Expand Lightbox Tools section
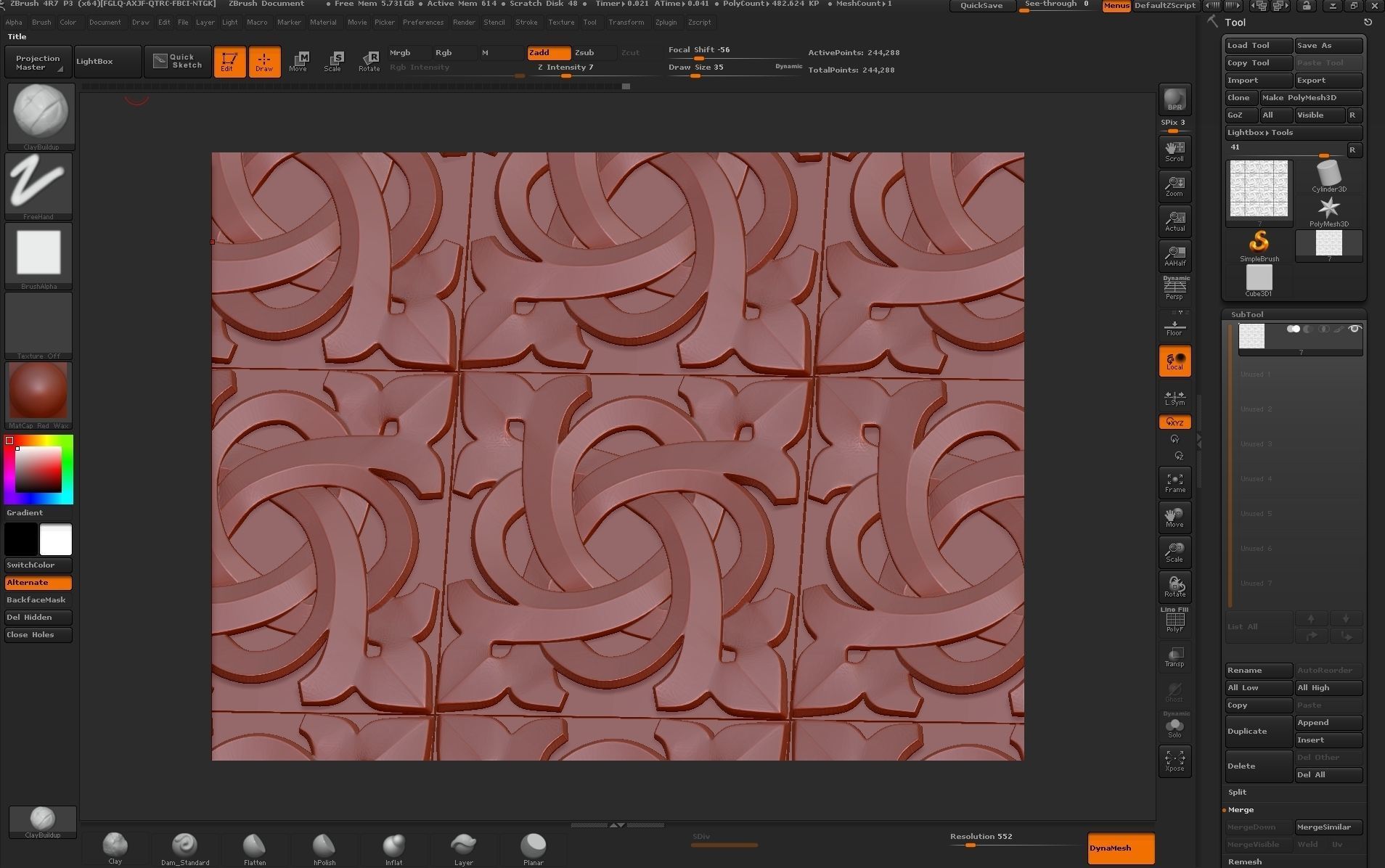 pyautogui.click(x=1294, y=132)
